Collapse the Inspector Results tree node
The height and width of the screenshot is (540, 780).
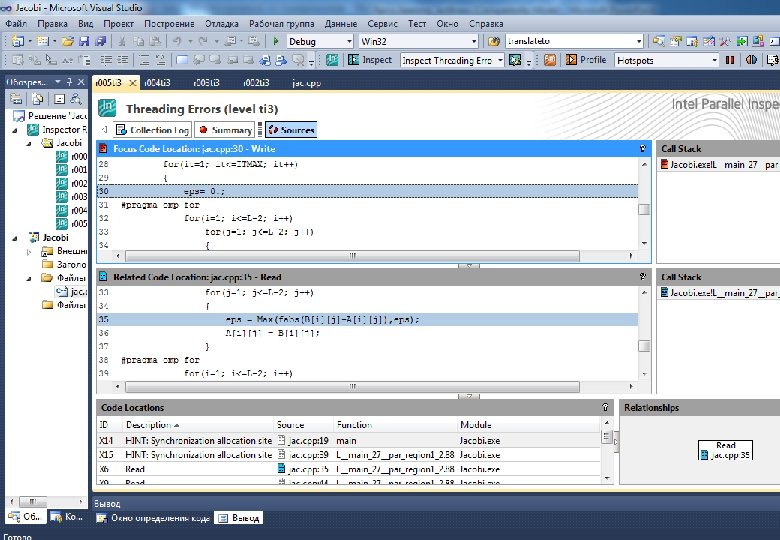[15, 130]
